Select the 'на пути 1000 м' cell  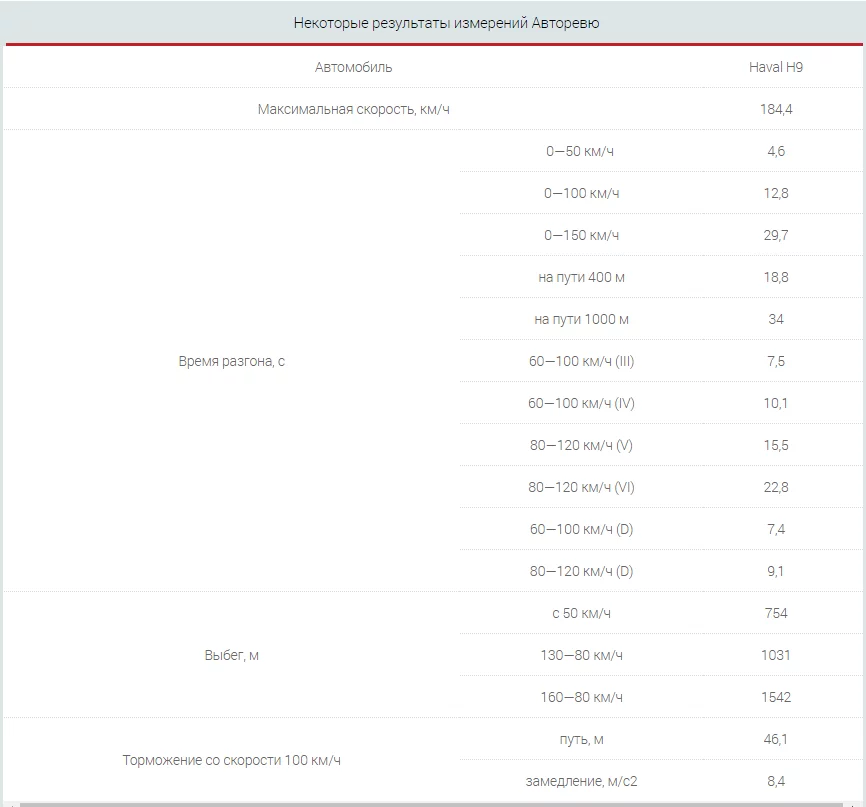[581, 319]
